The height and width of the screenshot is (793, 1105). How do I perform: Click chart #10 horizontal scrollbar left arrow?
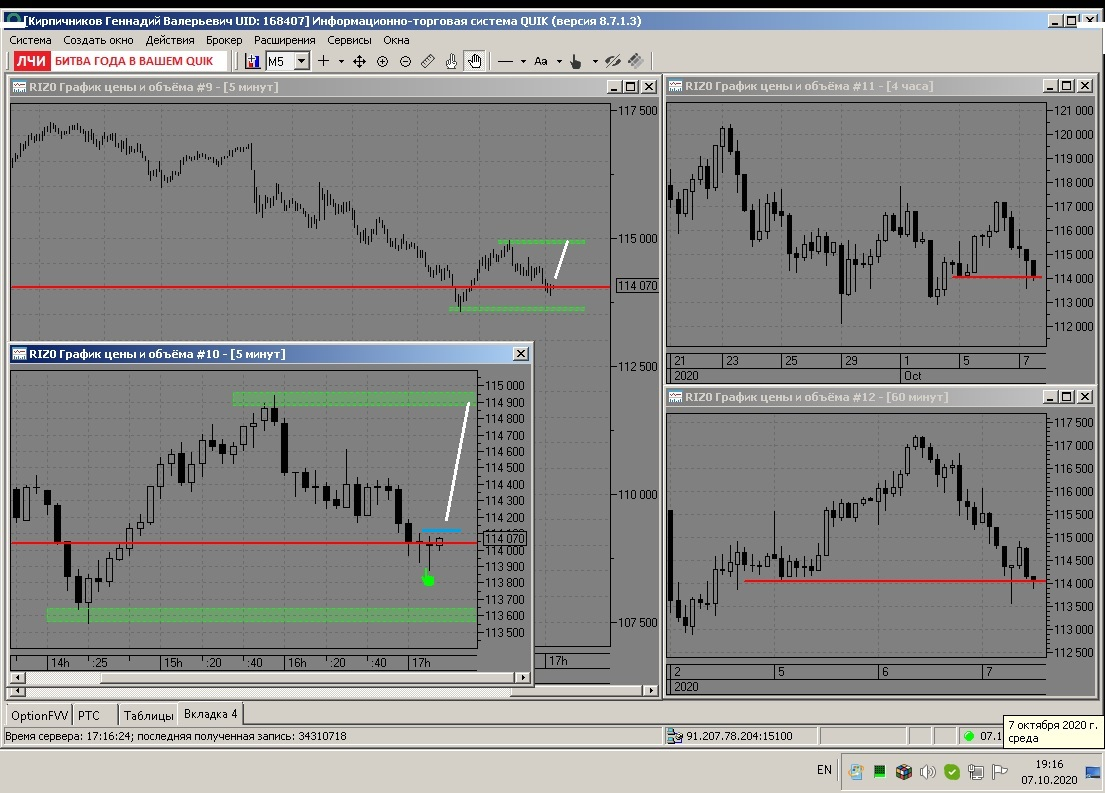18,677
